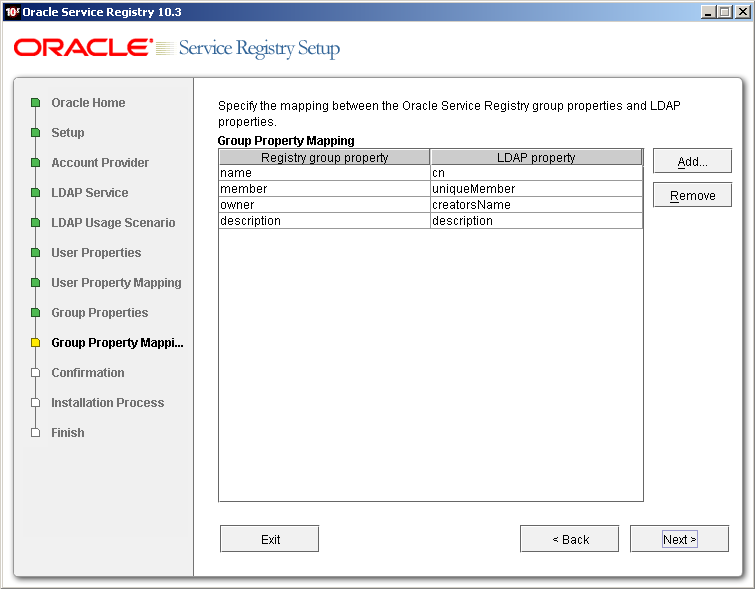Click the Oracle Service Registry title bar icon

click(x=12, y=12)
